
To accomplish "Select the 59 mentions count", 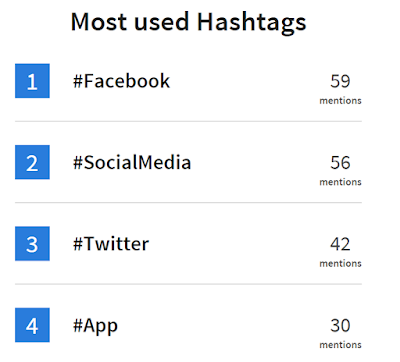I will click(340, 81).
